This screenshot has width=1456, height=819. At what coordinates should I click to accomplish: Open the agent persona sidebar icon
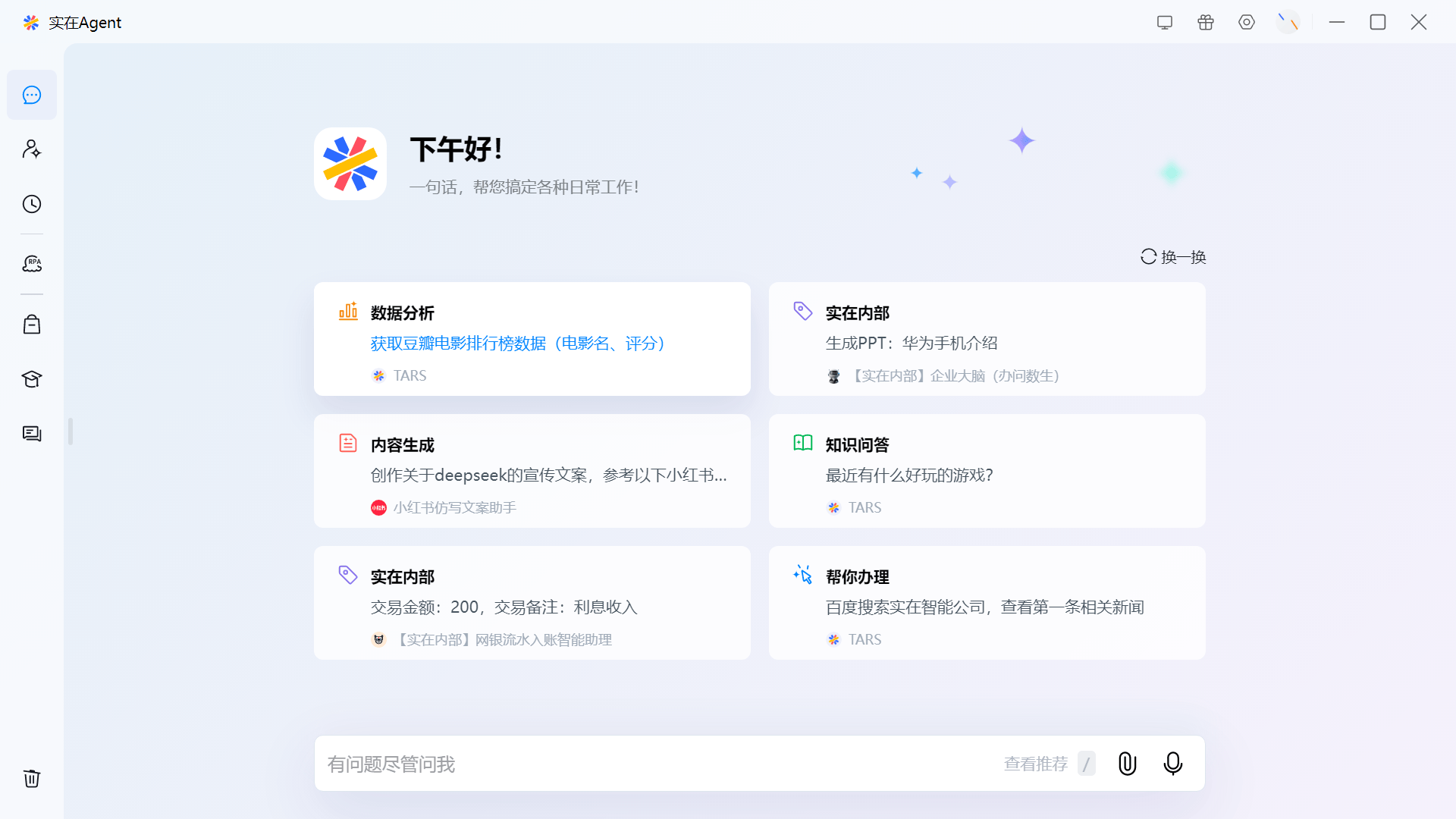(x=32, y=149)
